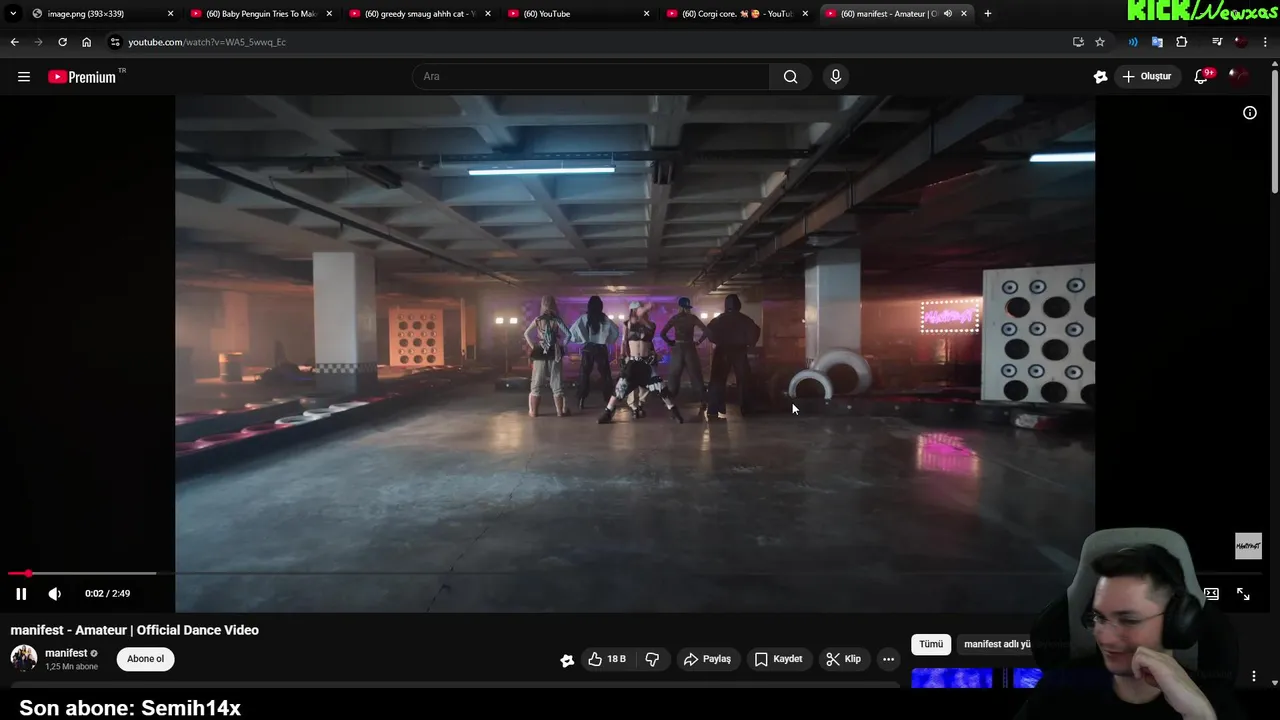This screenshot has width=1280, height=720.
Task: Mute the video with the speaker icon
Action: point(55,594)
